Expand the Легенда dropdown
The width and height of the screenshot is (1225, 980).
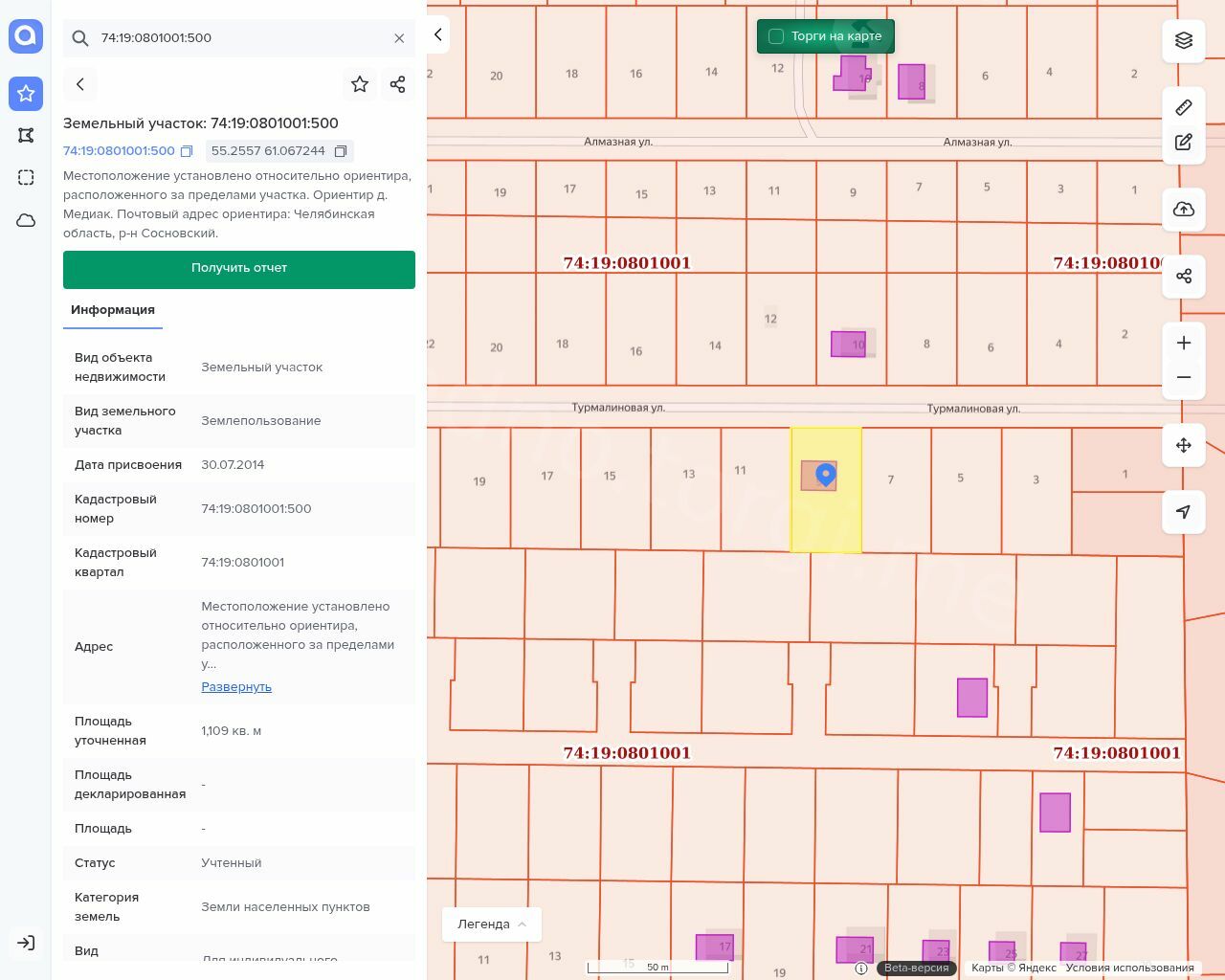click(x=492, y=924)
